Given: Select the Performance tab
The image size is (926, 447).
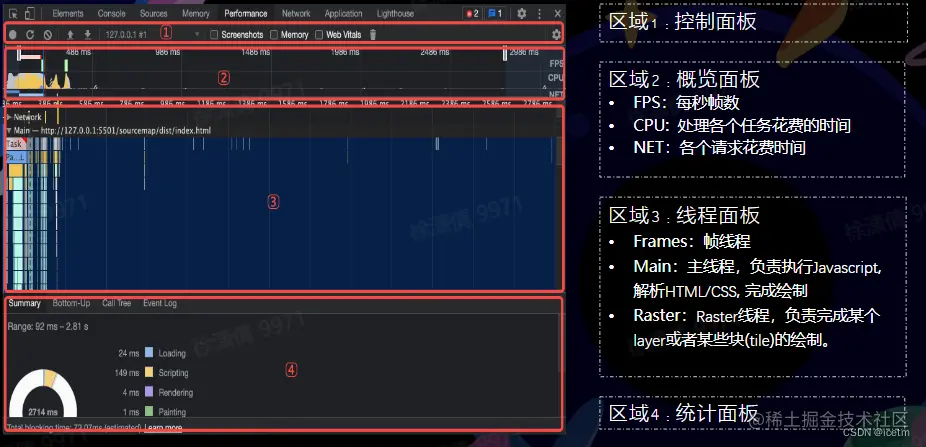Looking at the screenshot, I should click(x=246, y=13).
